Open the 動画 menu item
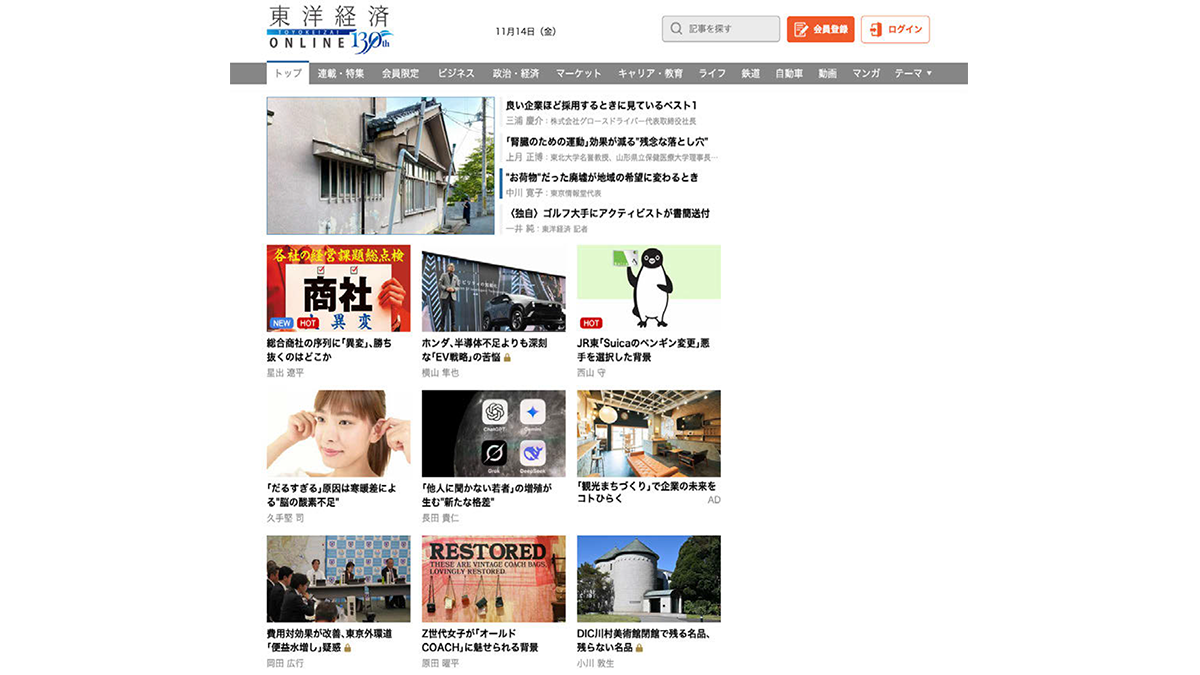 pos(827,74)
